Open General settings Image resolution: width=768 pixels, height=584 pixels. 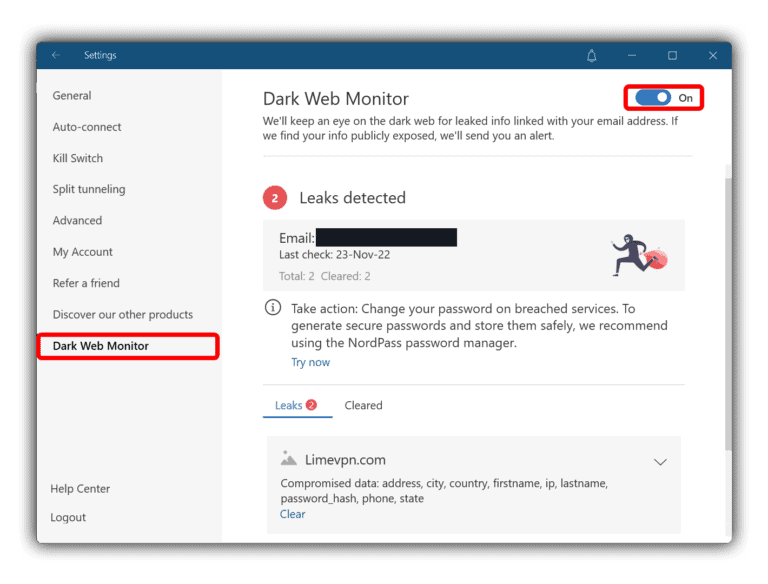point(72,96)
